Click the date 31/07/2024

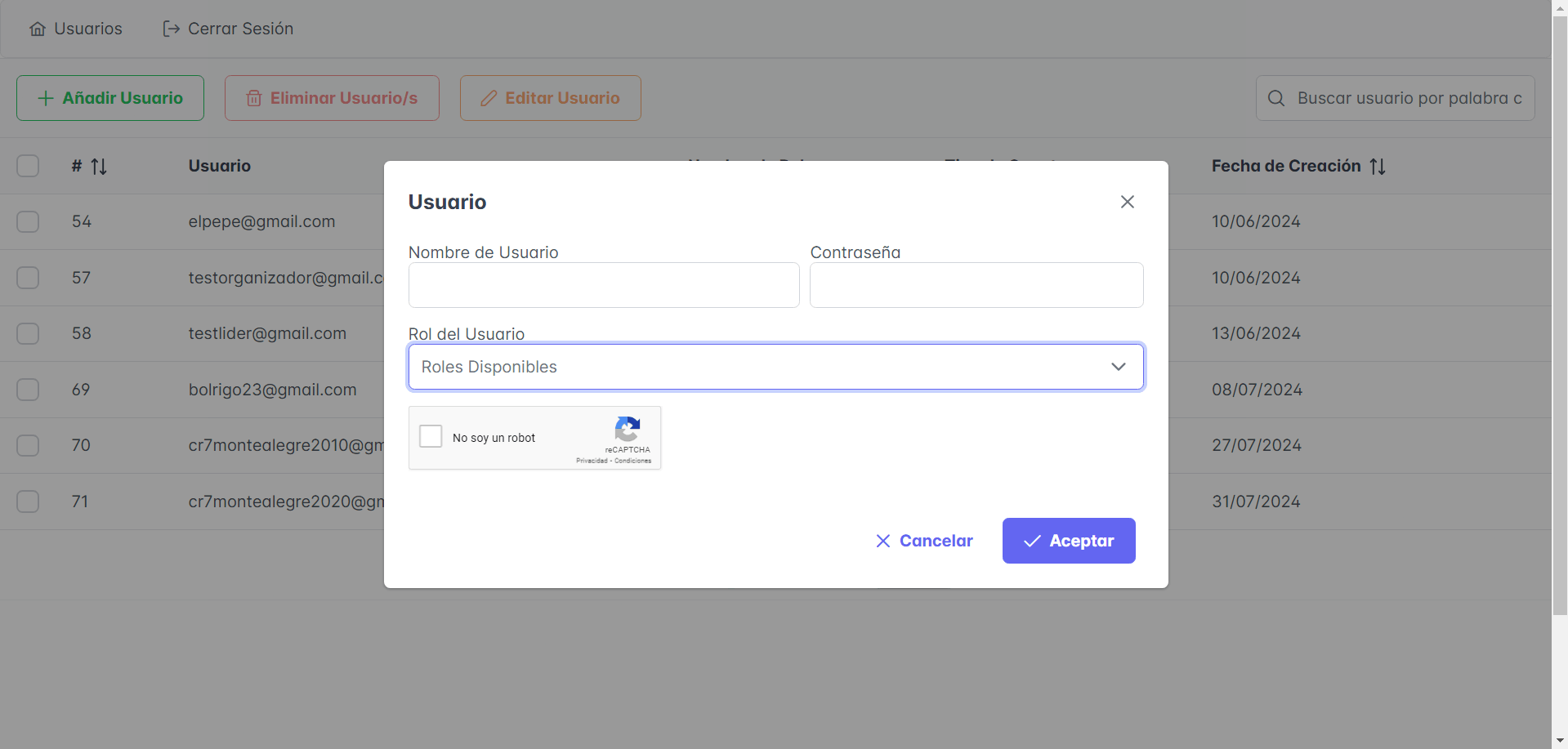coord(1256,502)
